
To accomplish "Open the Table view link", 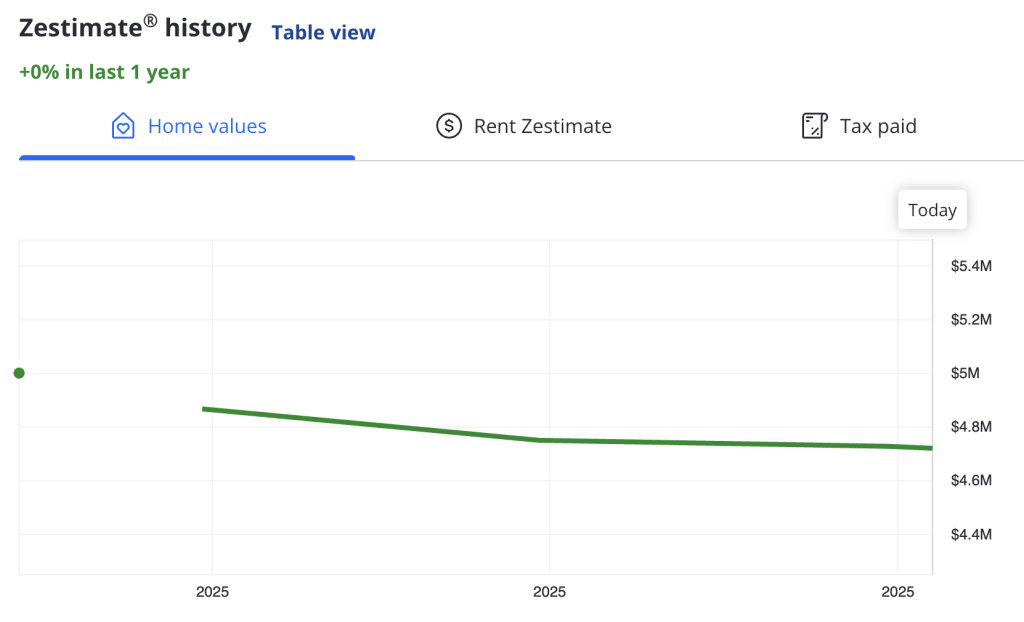I will click(323, 33).
